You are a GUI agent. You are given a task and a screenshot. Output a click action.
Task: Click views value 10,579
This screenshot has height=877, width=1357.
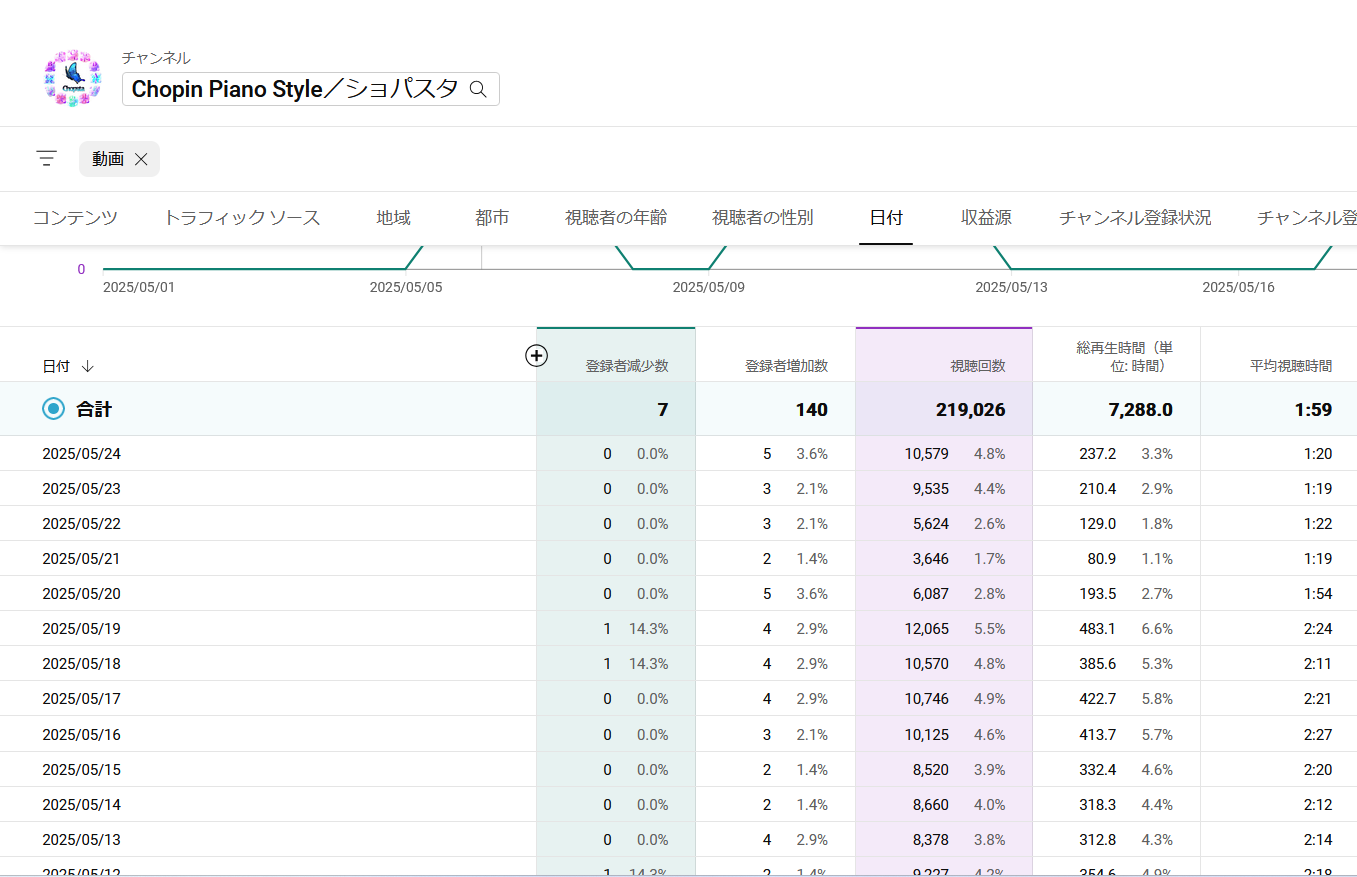click(x=927, y=454)
